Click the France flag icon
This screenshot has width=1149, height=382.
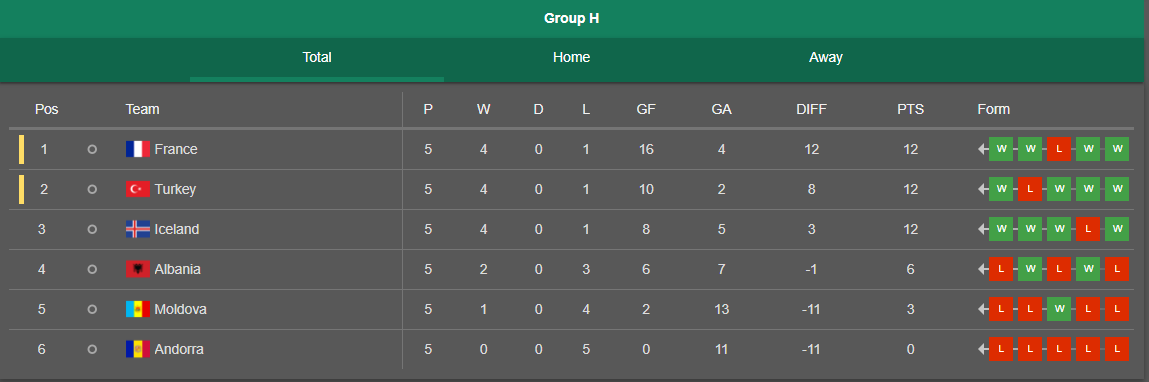(138, 150)
